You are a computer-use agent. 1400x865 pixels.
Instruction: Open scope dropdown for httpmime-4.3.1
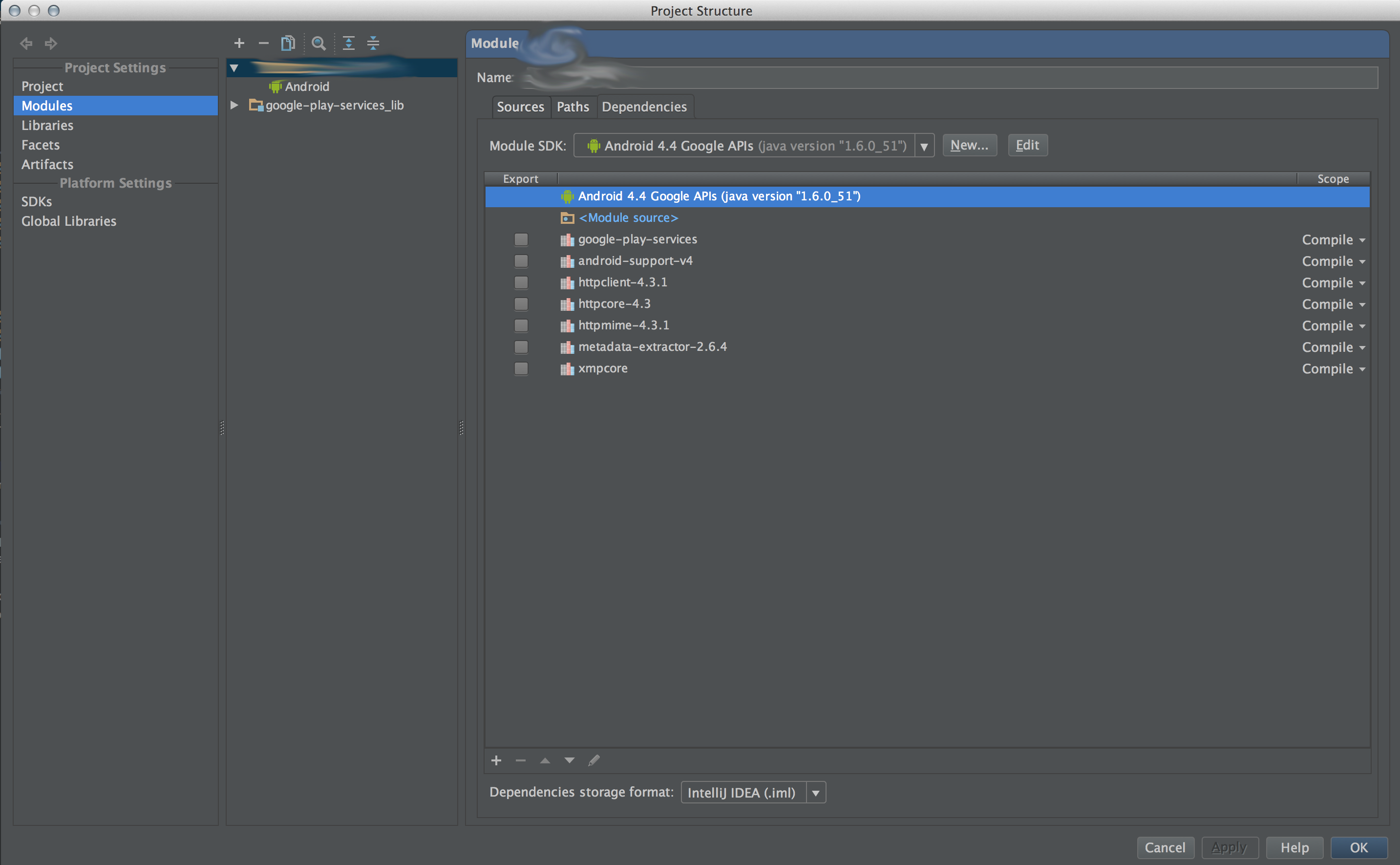[1333, 326]
